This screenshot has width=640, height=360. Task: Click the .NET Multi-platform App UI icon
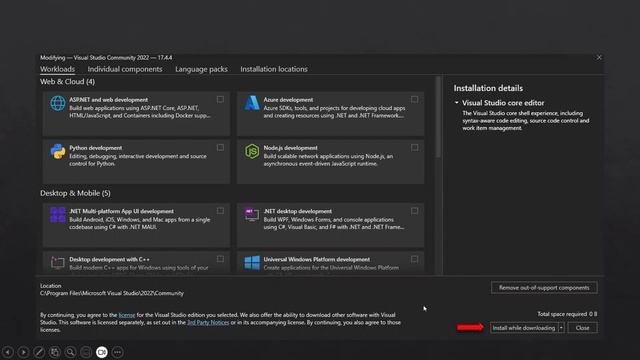coord(58,214)
